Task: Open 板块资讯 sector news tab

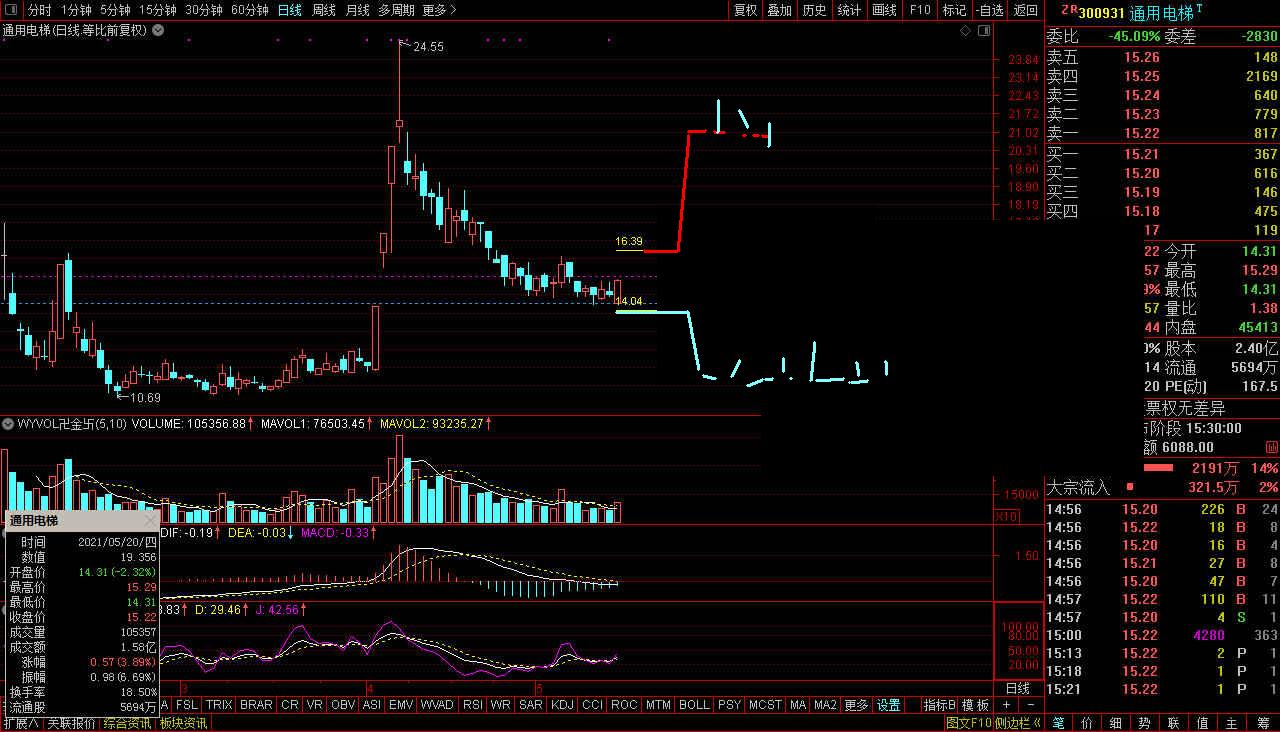Action: 183,723
